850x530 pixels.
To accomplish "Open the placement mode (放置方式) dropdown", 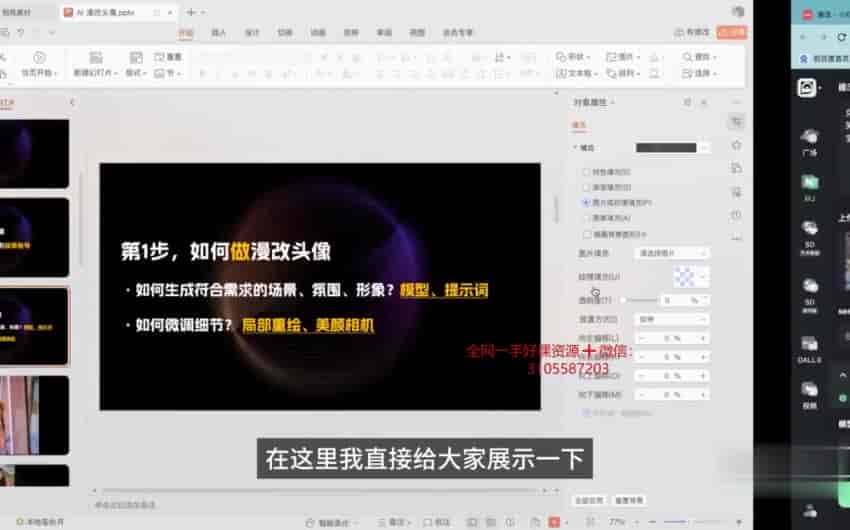I will 672,319.
